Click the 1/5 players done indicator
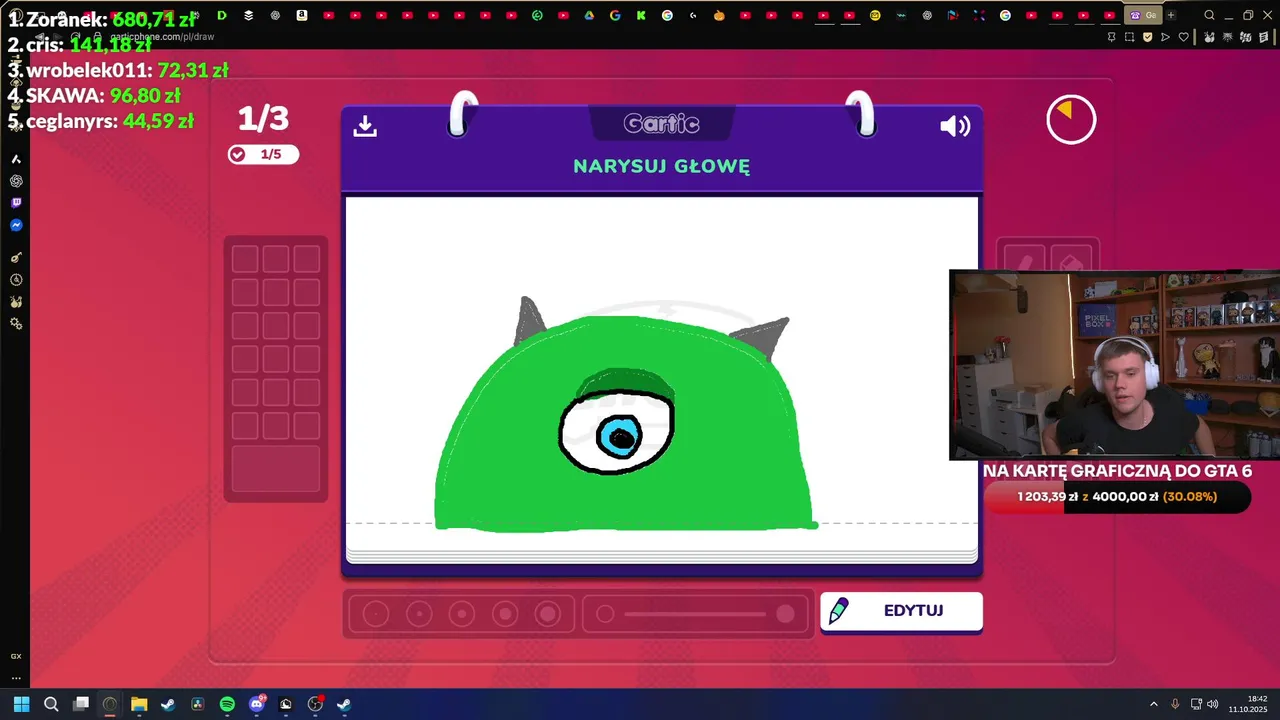Viewport: 1280px width, 720px height. tap(263, 154)
